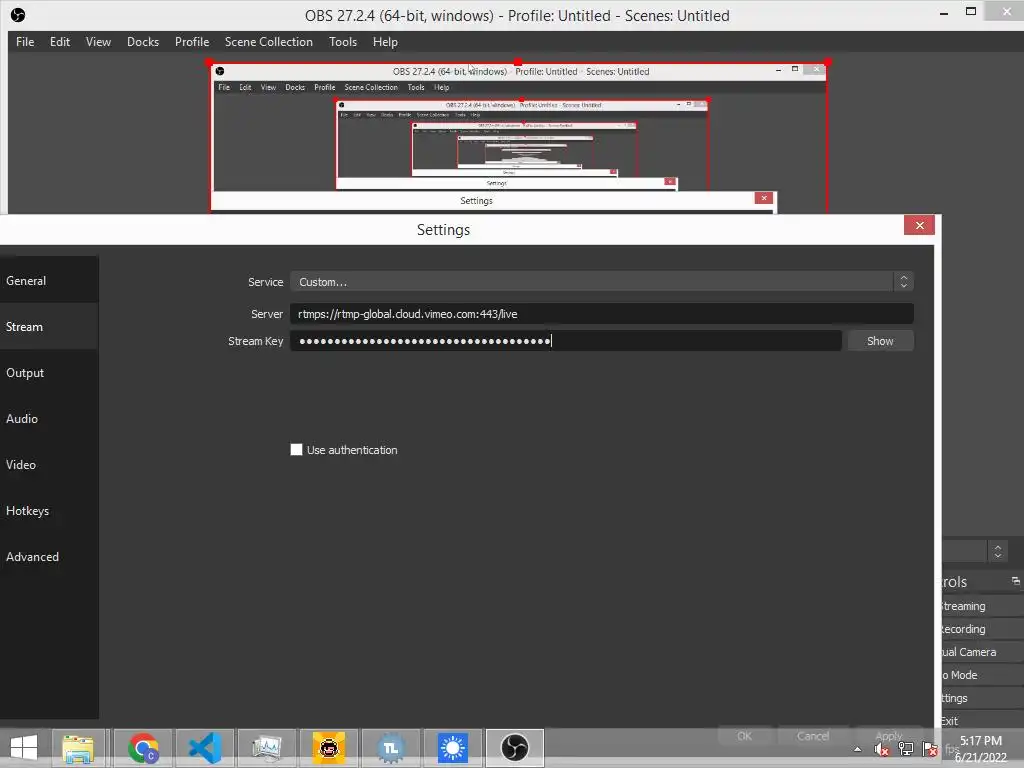1024x768 pixels.
Task: Click Start Virtual Camera in Controls dock
Action: pyautogui.click(x=983, y=652)
